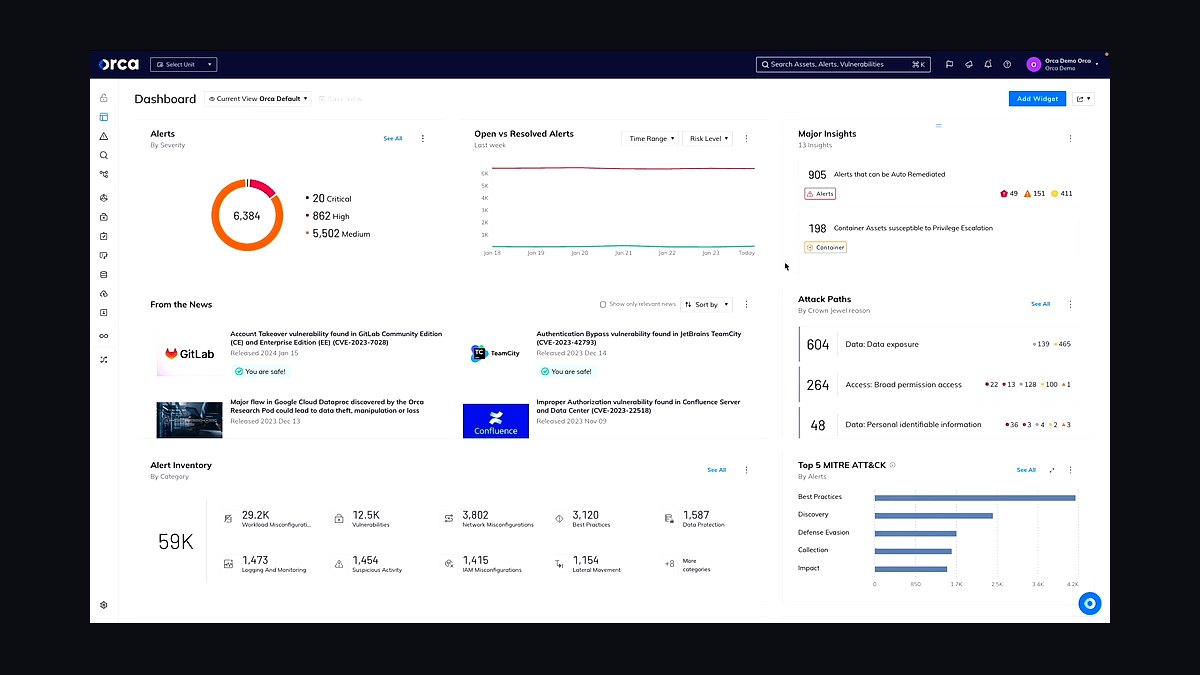Open the 264 Broad permission access row
This screenshot has width=1200, height=675.
[x=939, y=384]
